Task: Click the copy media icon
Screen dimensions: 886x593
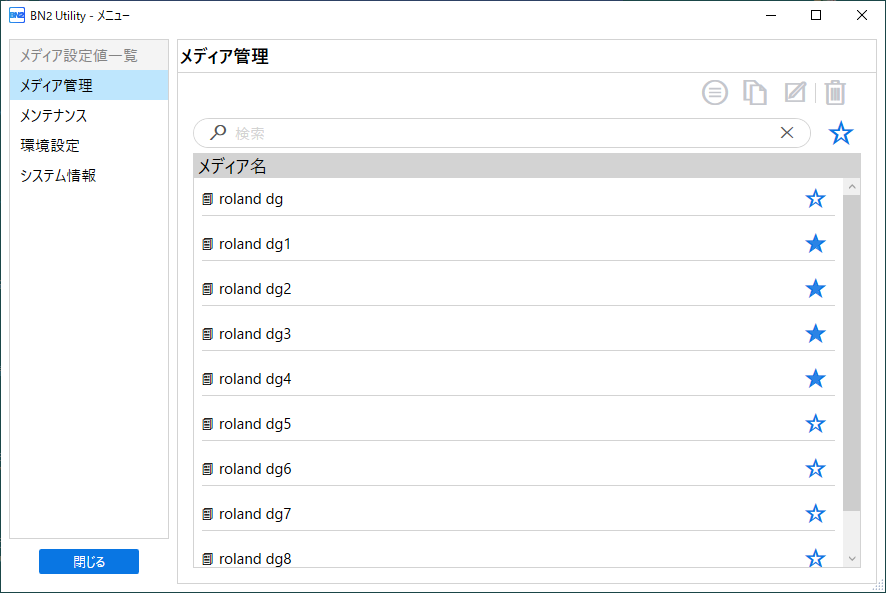Action: [x=755, y=93]
